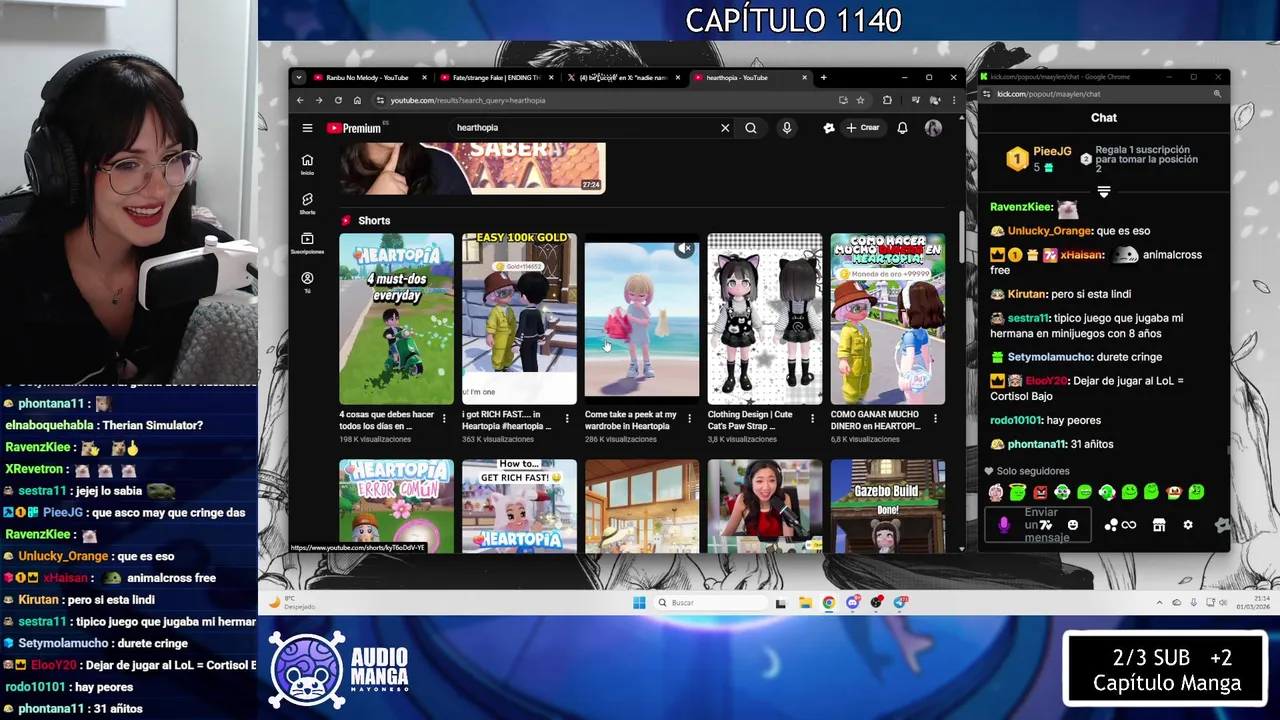Image resolution: width=1280 pixels, height=720 pixels.
Task: Click the purple microphone in chat box
Action: 1005,525
